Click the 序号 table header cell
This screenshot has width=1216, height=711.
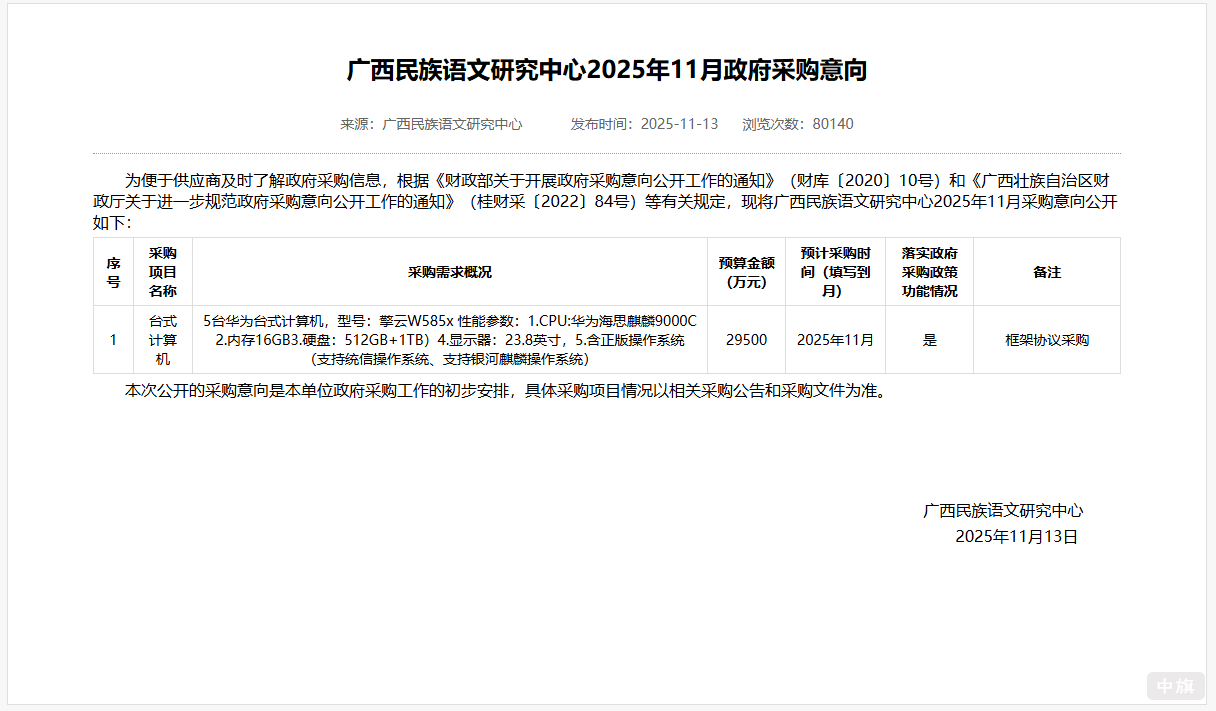pyautogui.click(x=113, y=271)
